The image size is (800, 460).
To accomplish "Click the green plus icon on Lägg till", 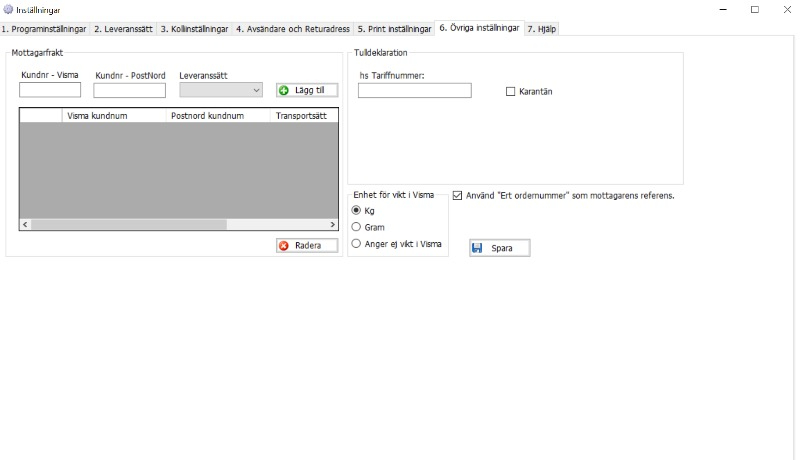I will coord(284,90).
